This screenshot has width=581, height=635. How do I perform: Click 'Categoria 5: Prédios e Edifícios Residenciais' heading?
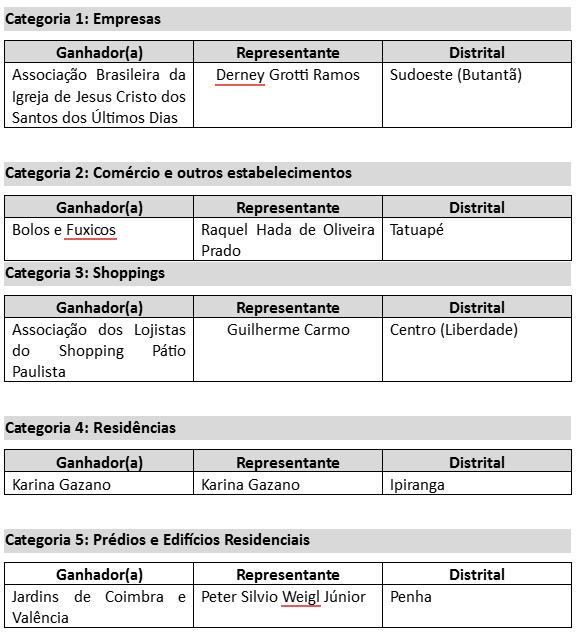(157, 540)
